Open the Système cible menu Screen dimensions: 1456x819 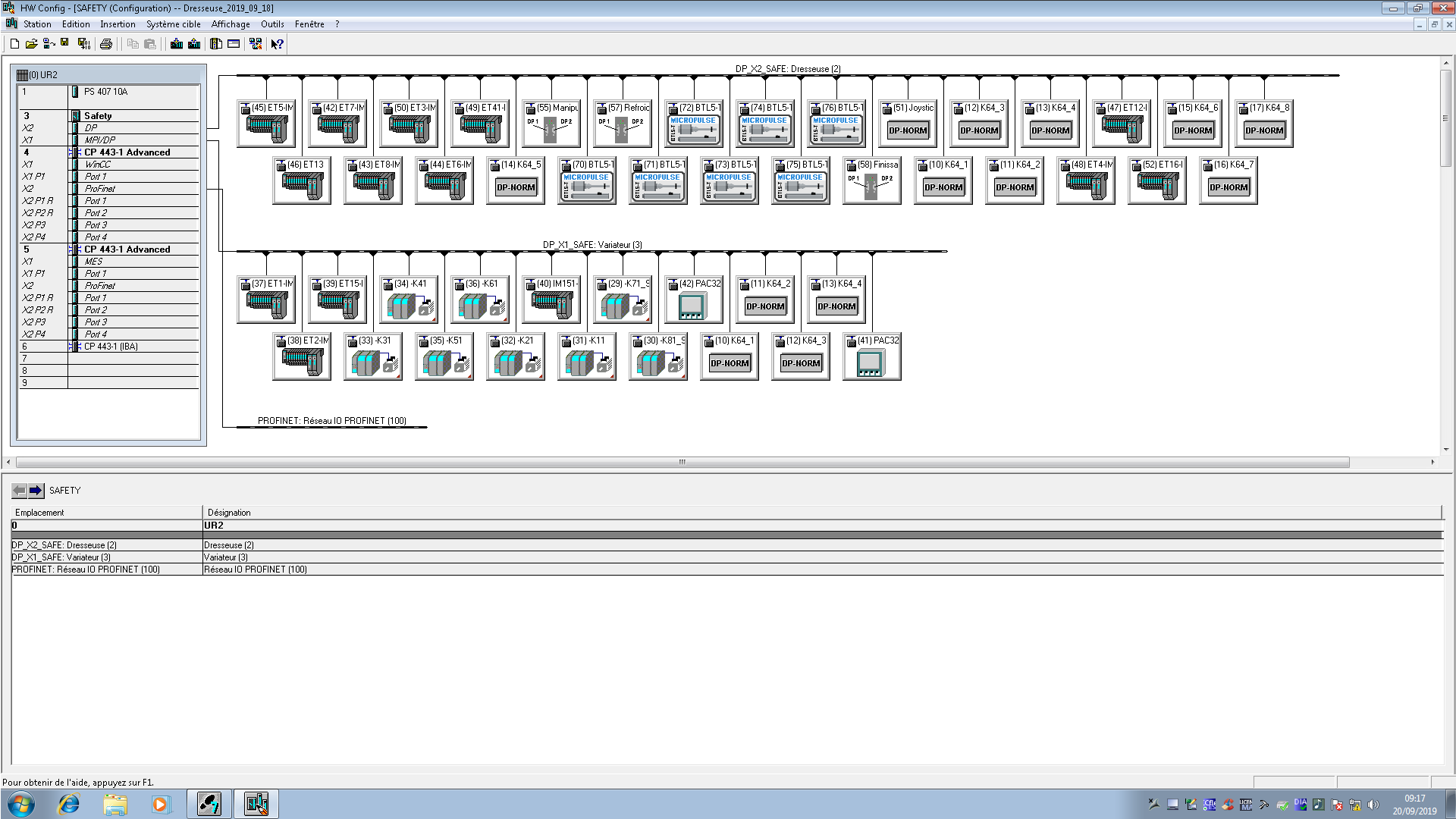pos(173,24)
